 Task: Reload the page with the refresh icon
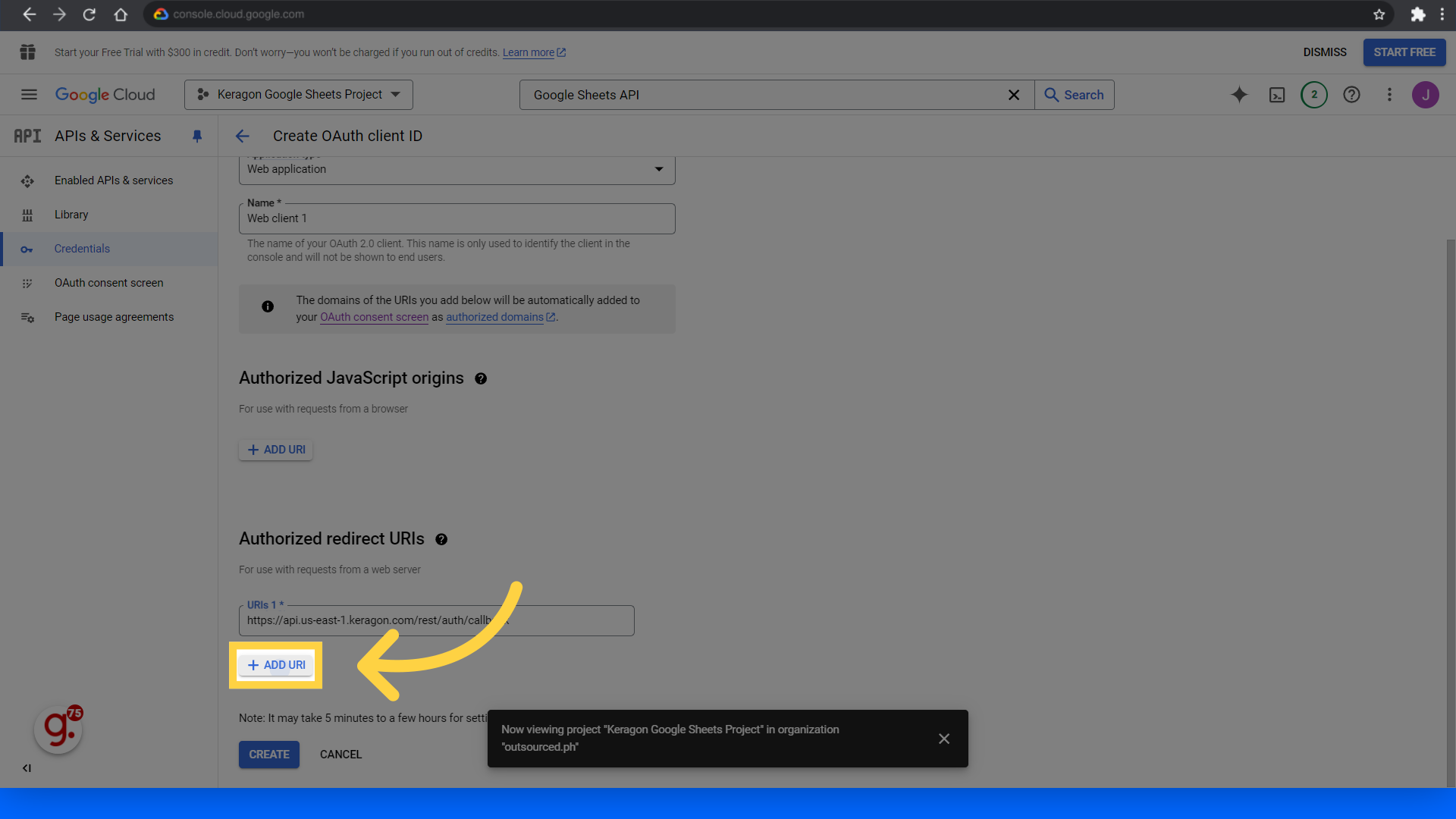pos(89,14)
